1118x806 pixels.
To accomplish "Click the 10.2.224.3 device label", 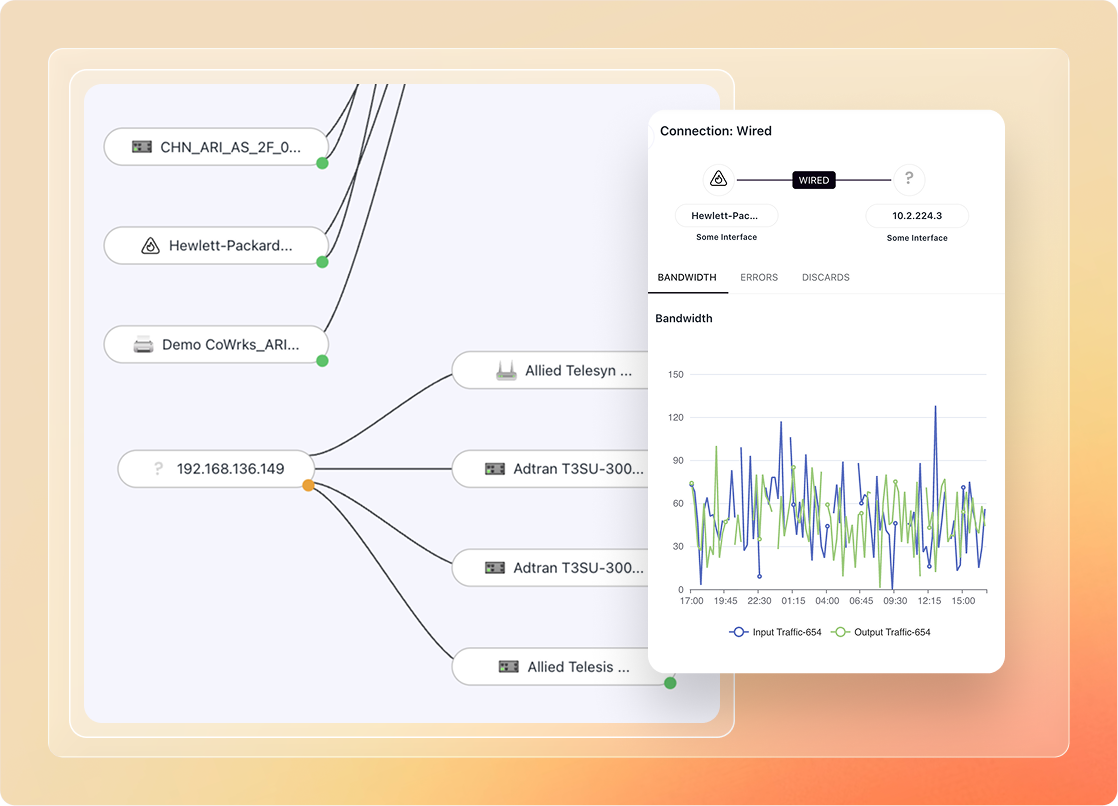I will pyautogui.click(x=916, y=216).
